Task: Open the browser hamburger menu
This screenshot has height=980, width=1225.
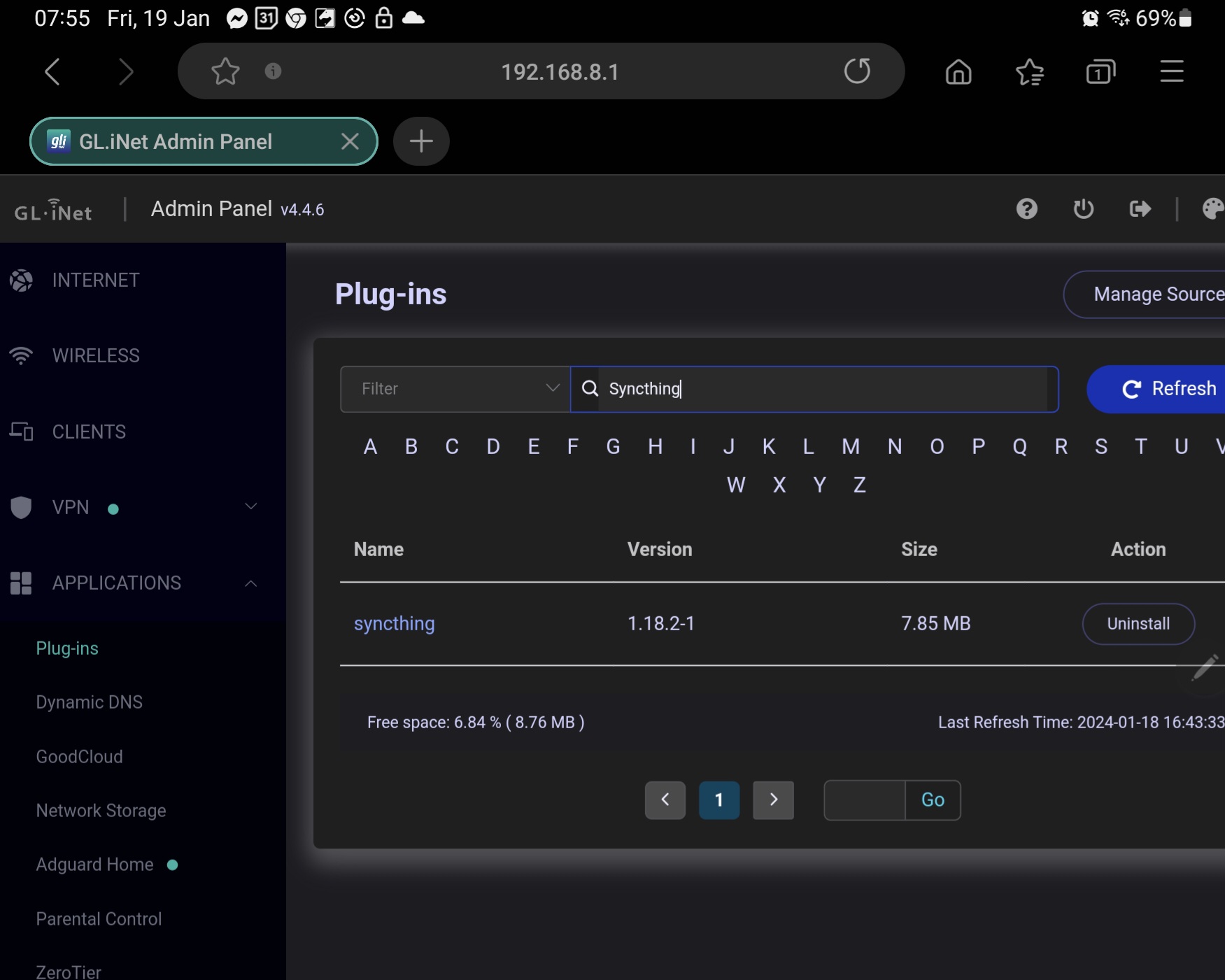Action: click(1172, 71)
